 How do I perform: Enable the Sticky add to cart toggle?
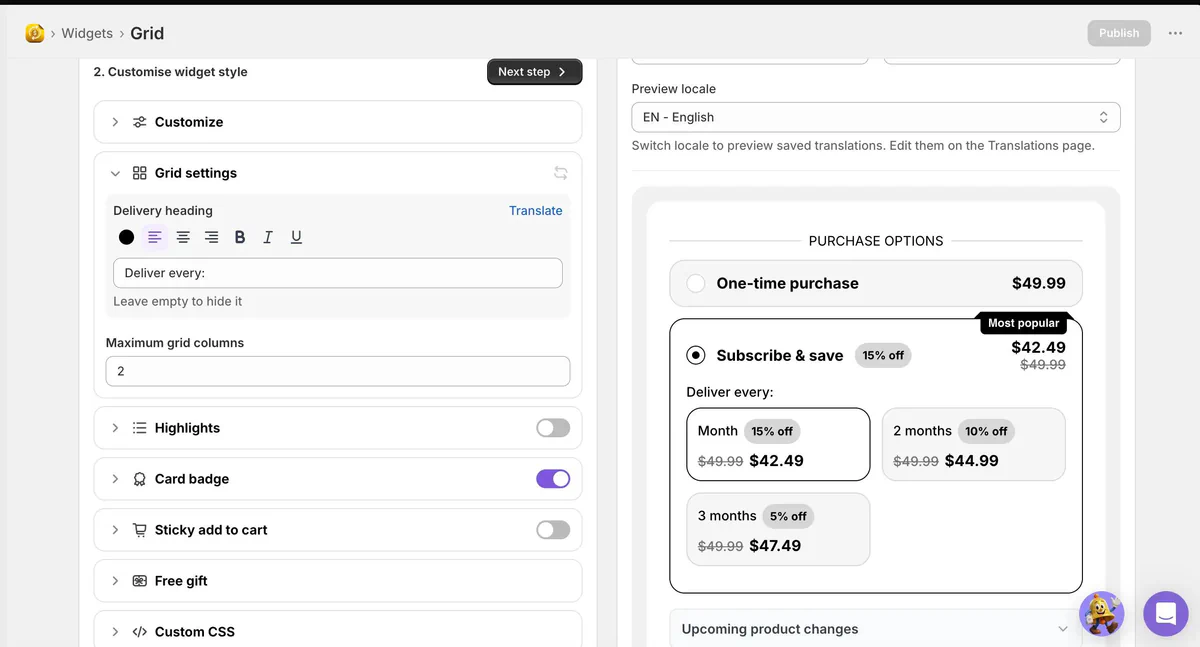pyautogui.click(x=553, y=530)
